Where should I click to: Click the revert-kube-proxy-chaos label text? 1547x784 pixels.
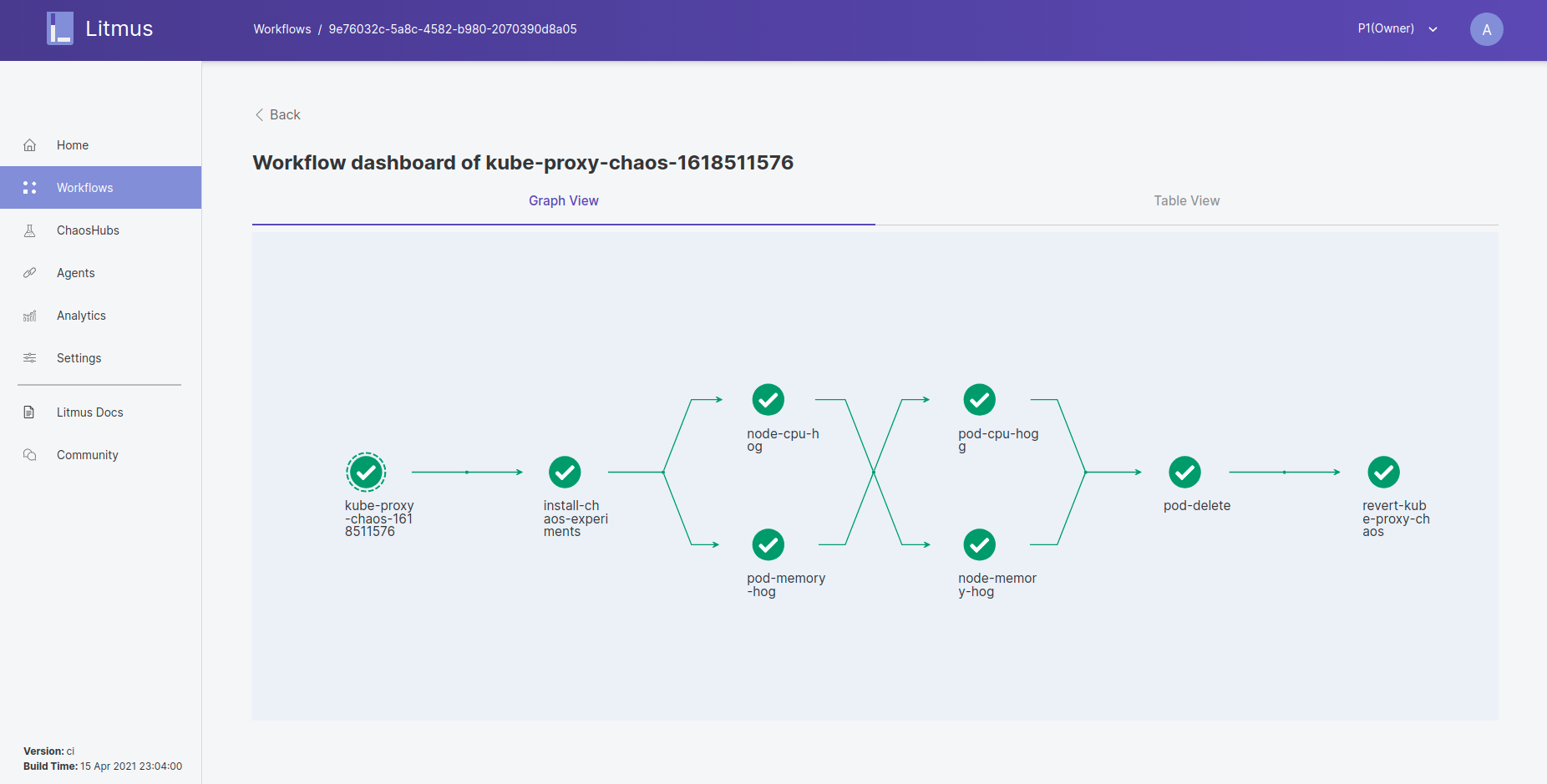1396,518
